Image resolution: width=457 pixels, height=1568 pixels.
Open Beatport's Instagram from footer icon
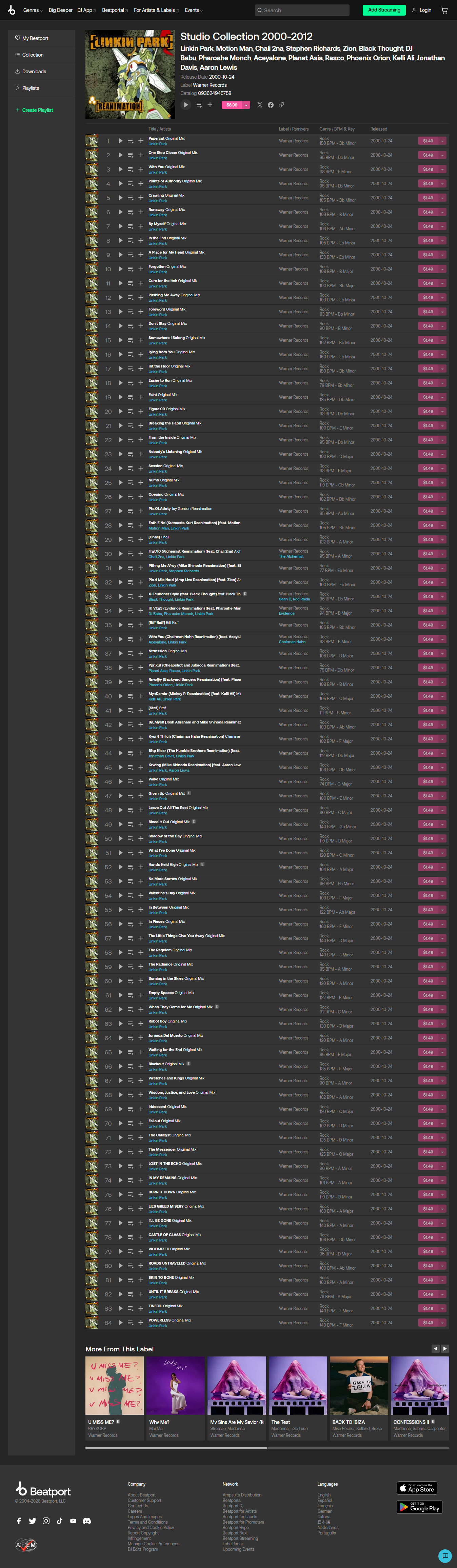(46, 1521)
